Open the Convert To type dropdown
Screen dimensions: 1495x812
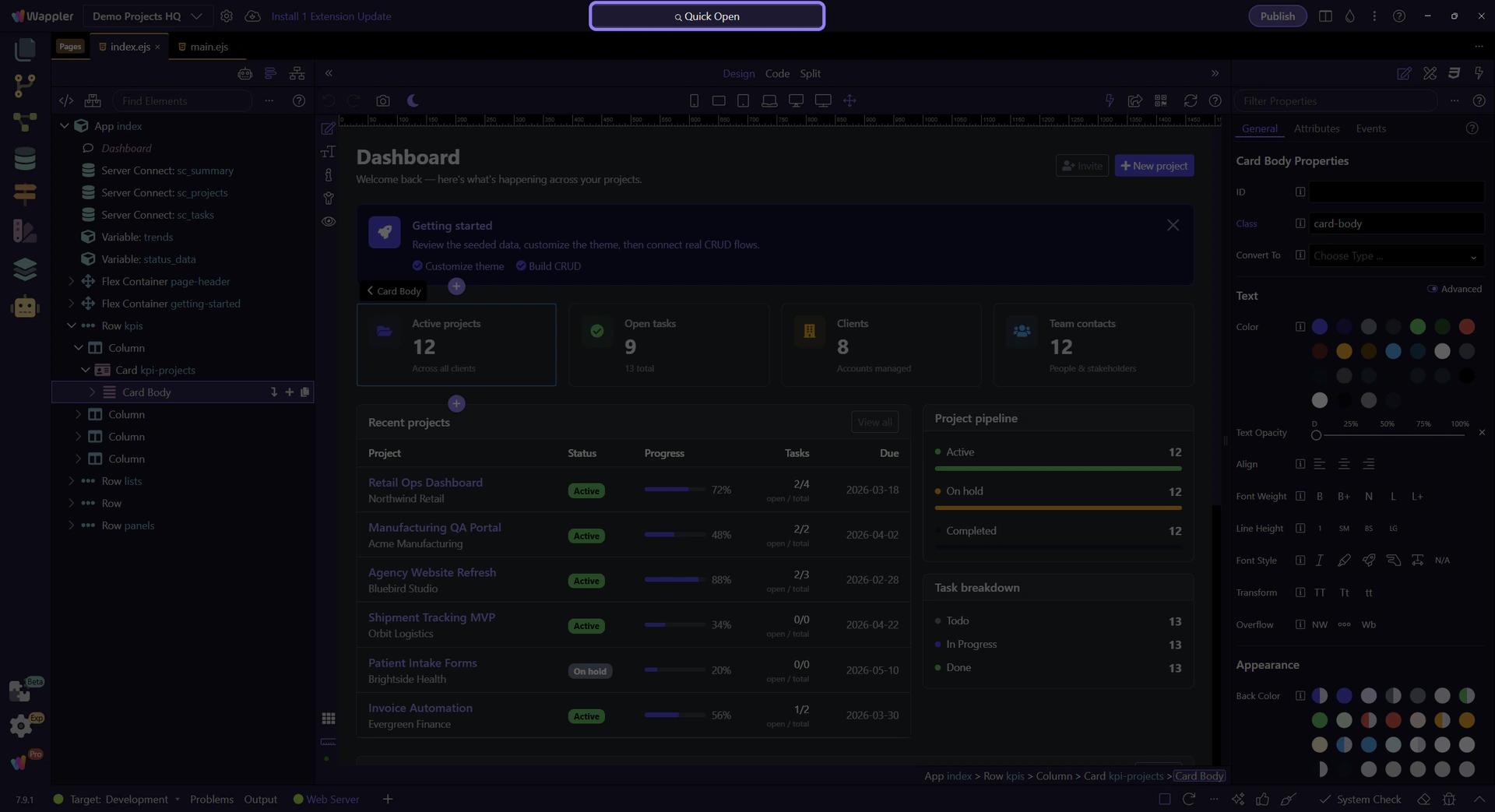pos(1395,256)
